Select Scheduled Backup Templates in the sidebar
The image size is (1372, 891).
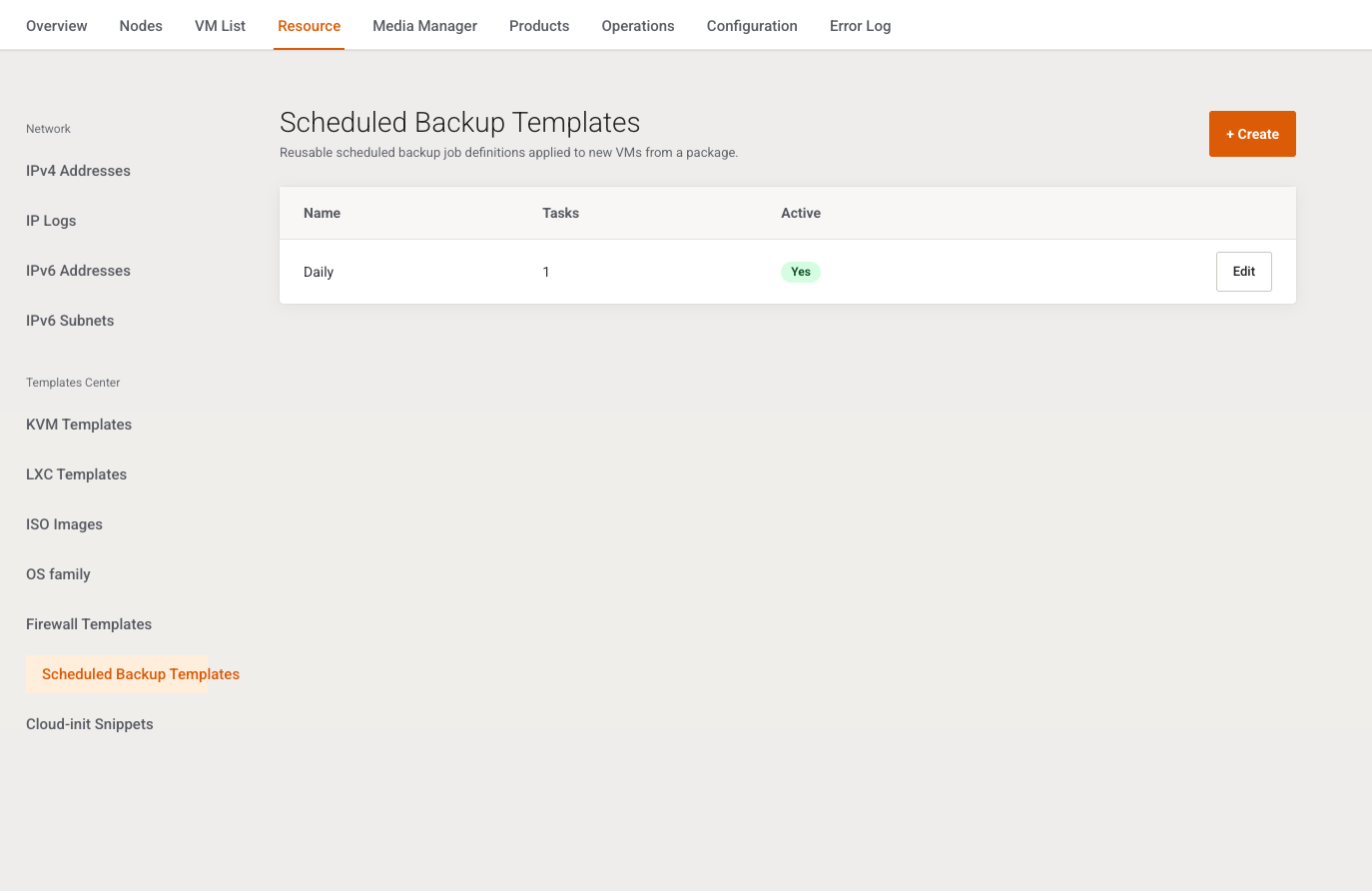[141, 674]
